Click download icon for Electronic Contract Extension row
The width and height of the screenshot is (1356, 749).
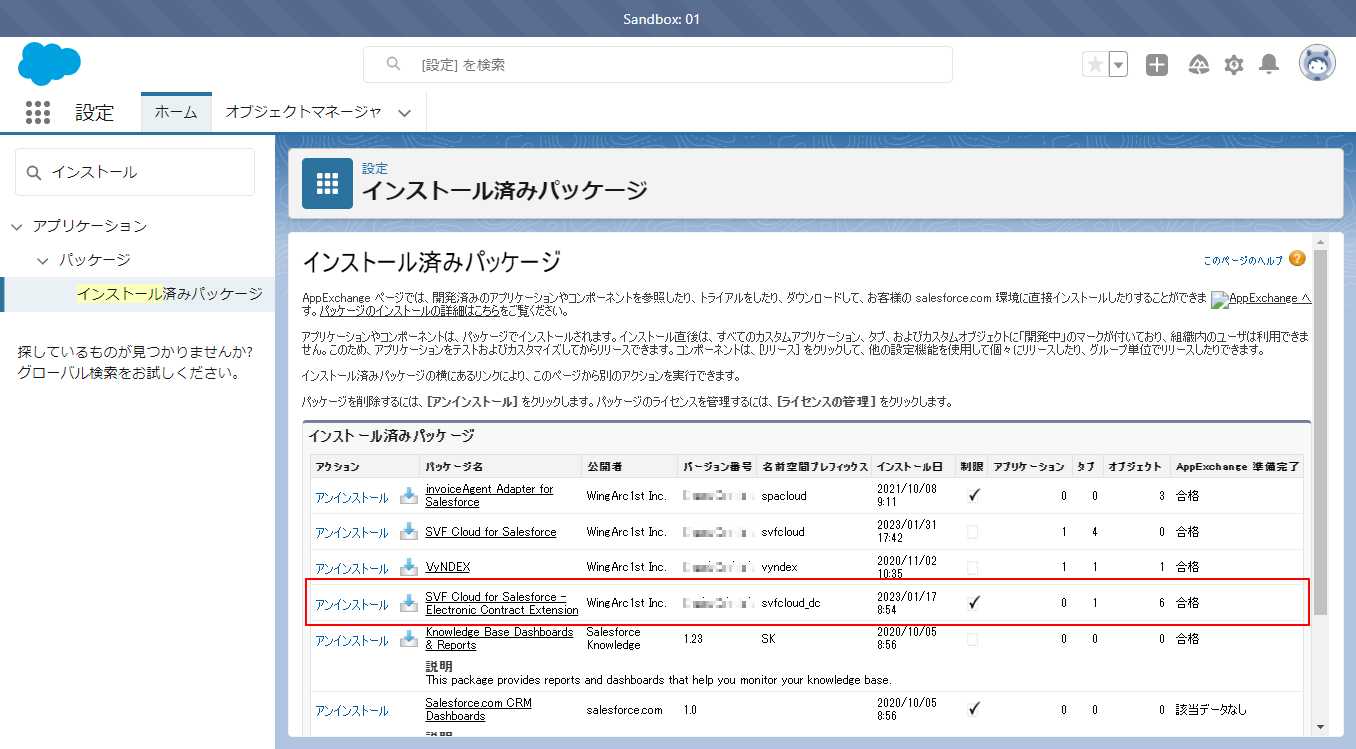pyautogui.click(x=409, y=603)
